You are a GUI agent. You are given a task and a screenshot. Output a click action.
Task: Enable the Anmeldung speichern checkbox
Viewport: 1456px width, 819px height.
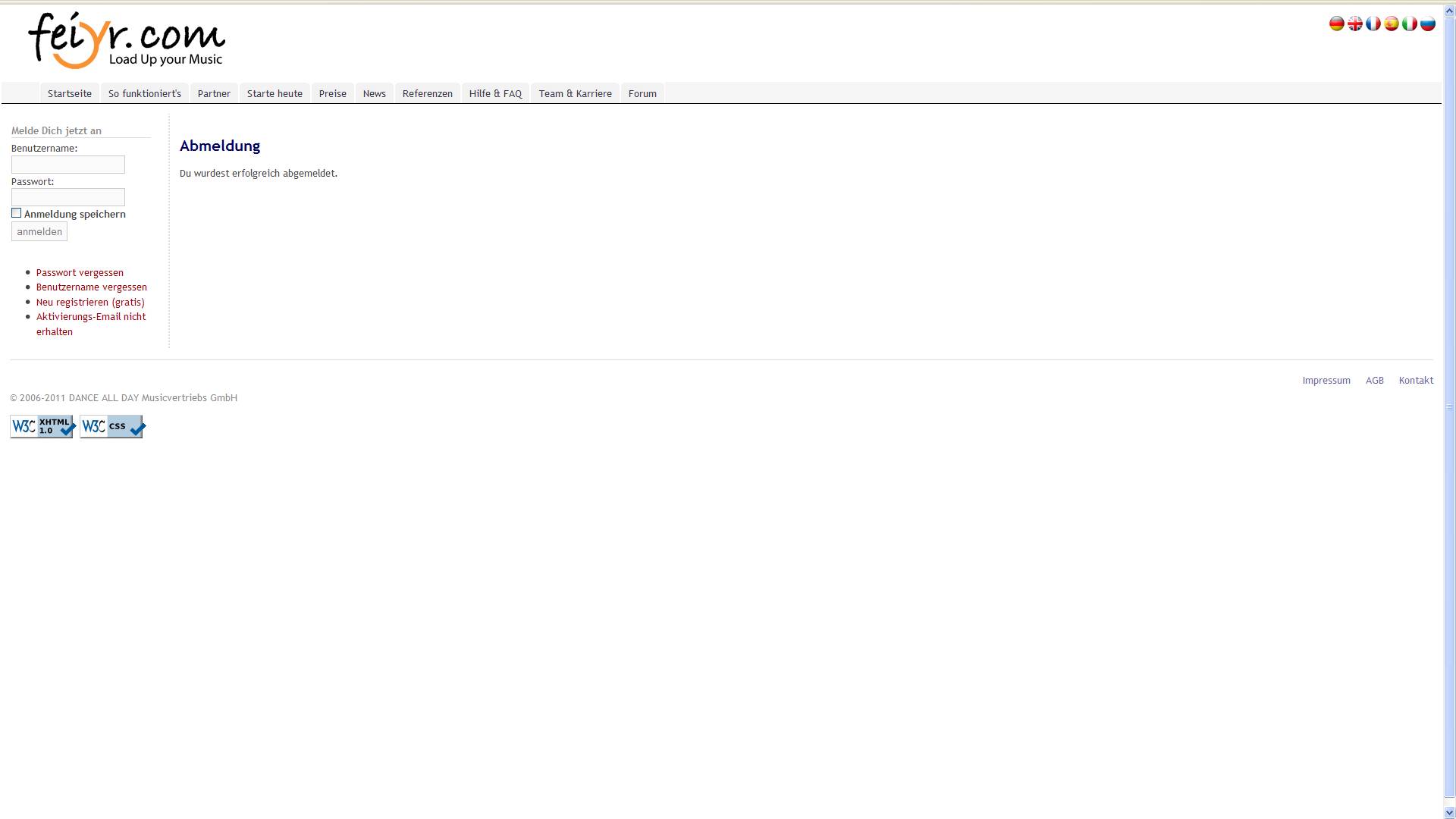pyautogui.click(x=17, y=213)
